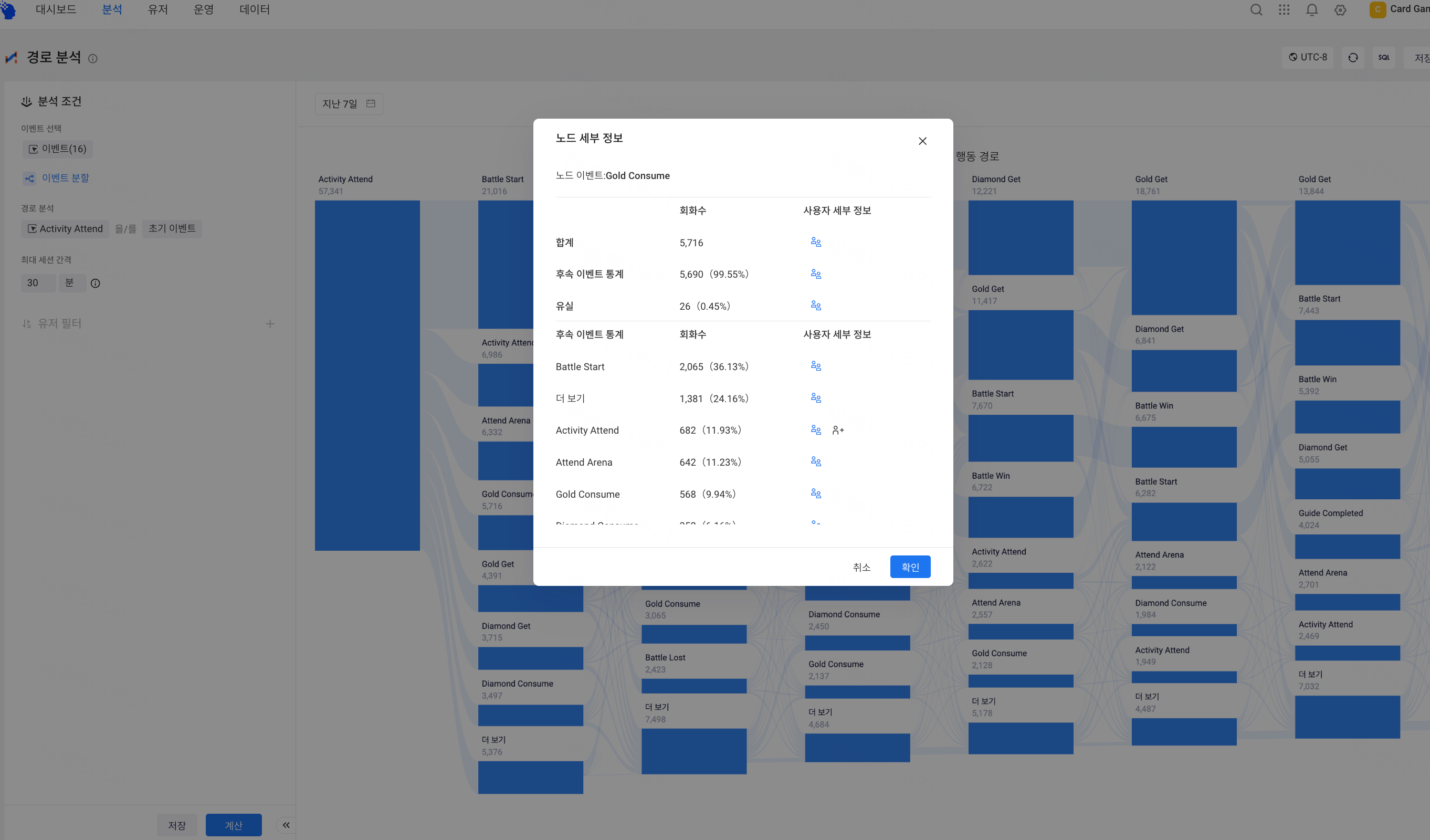This screenshot has height=840, width=1430.
Task: Click info icon next to 경로 분석 title
Action: pyautogui.click(x=92, y=58)
